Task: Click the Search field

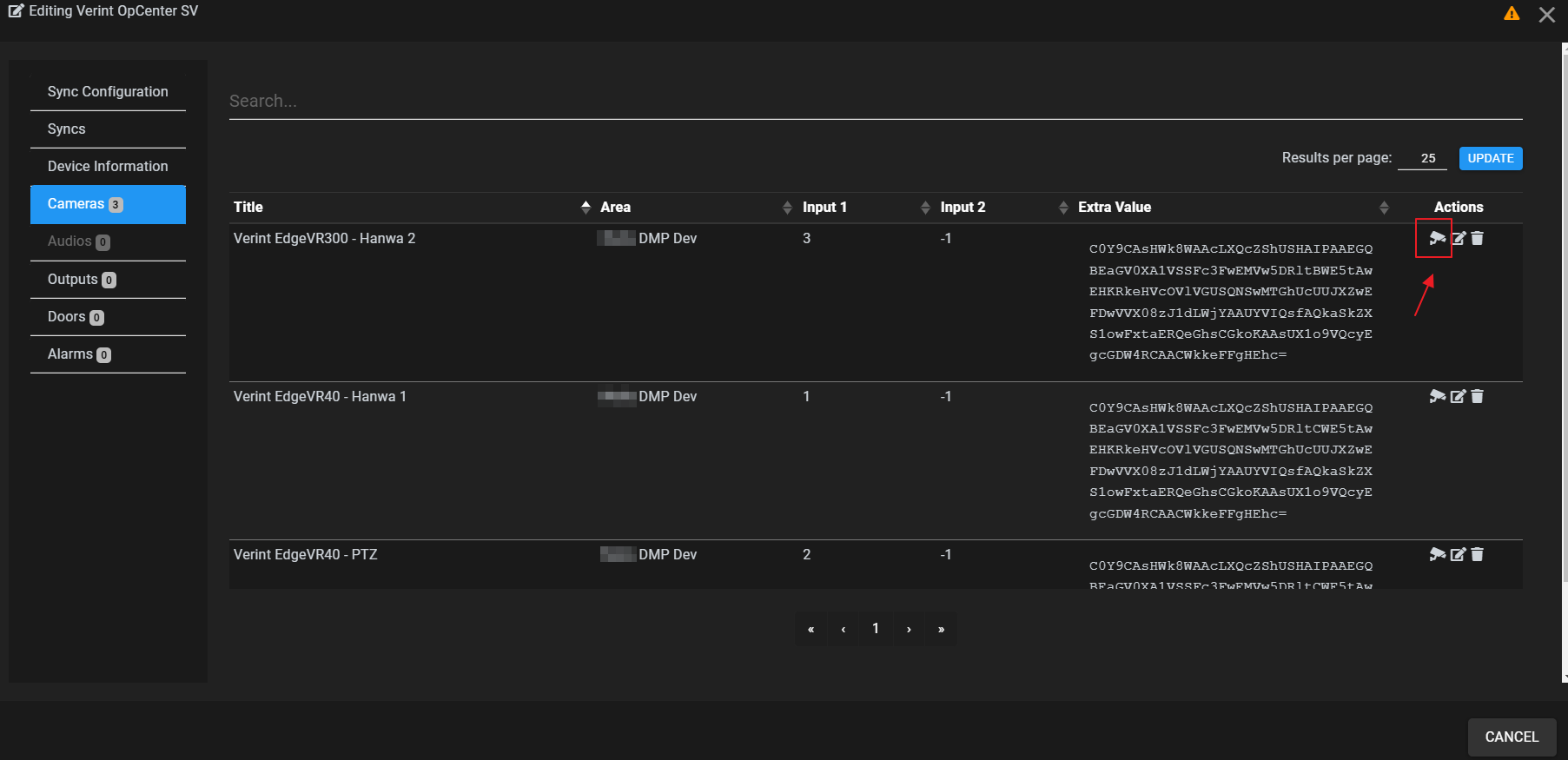Action: (876, 102)
